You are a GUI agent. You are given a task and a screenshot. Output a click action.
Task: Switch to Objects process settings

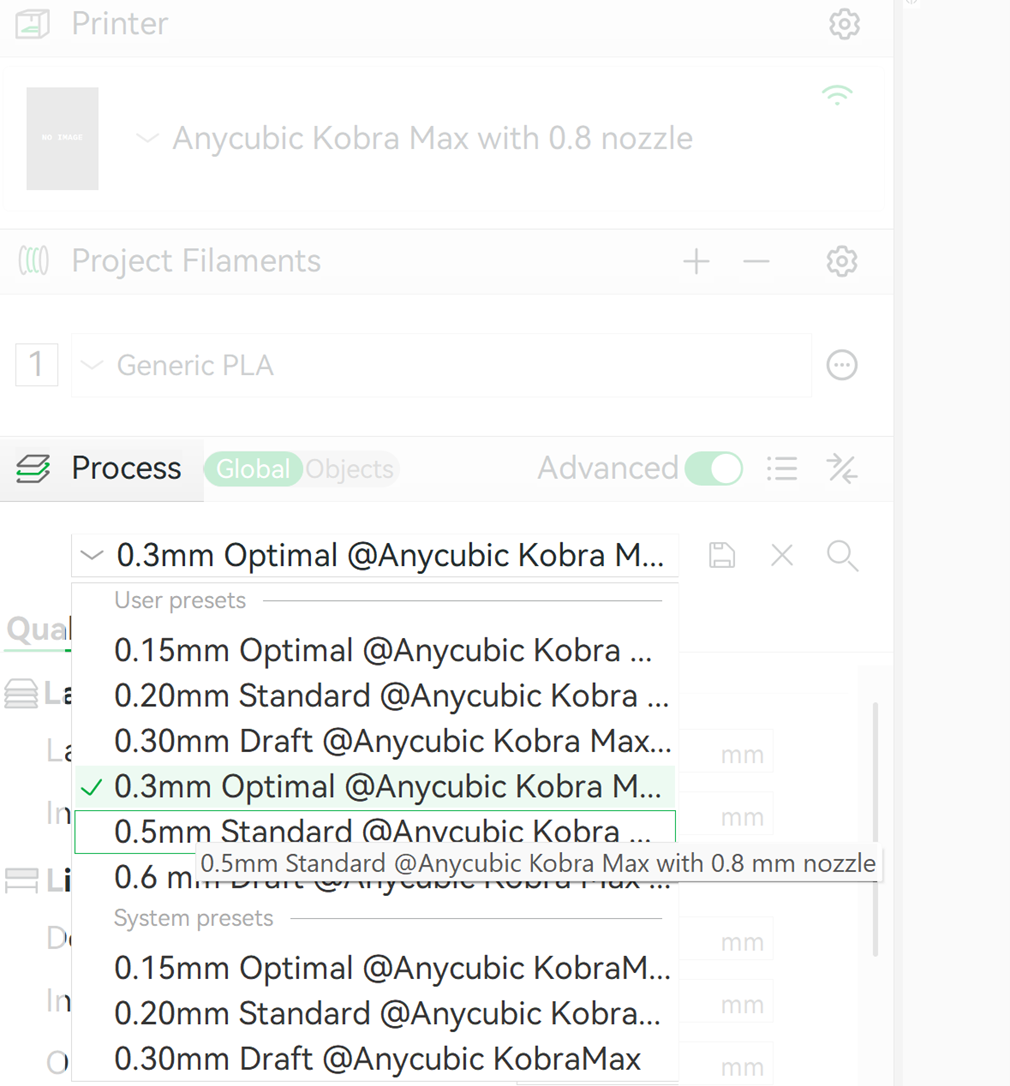pyautogui.click(x=349, y=469)
